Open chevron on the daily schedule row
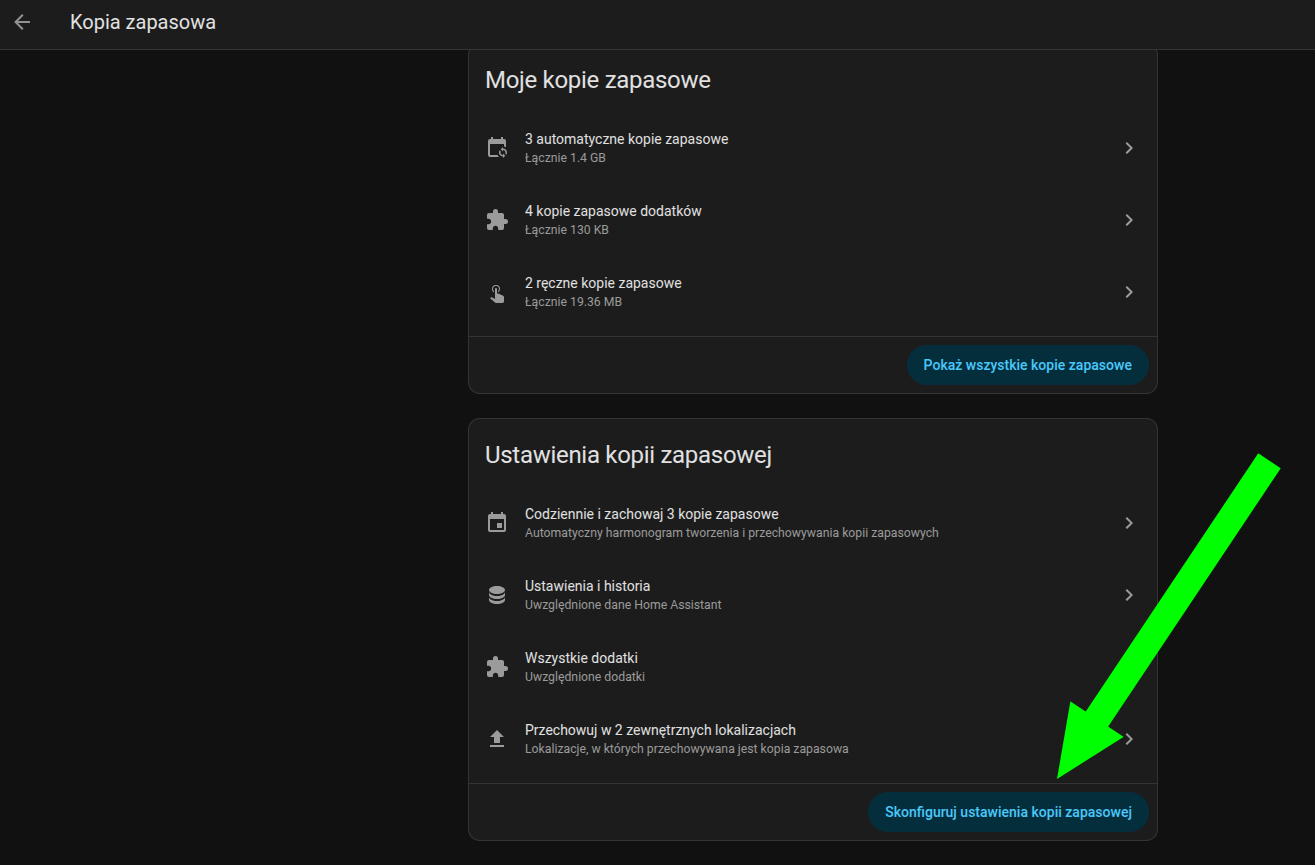 click(x=1128, y=523)
